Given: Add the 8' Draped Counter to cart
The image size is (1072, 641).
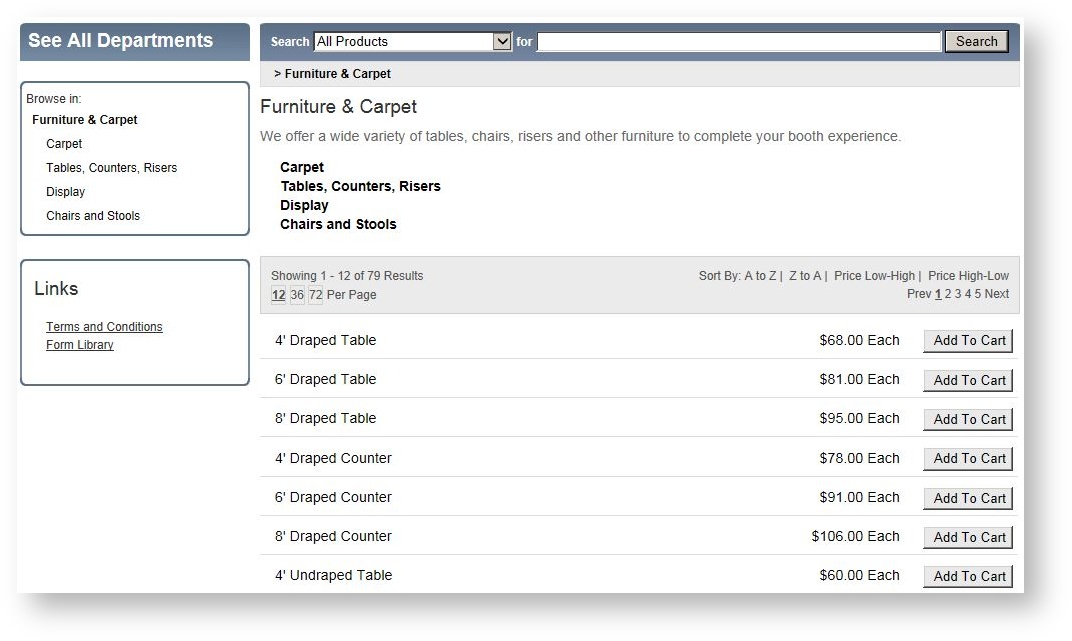Looking at the screenshot, I should 966,536.
